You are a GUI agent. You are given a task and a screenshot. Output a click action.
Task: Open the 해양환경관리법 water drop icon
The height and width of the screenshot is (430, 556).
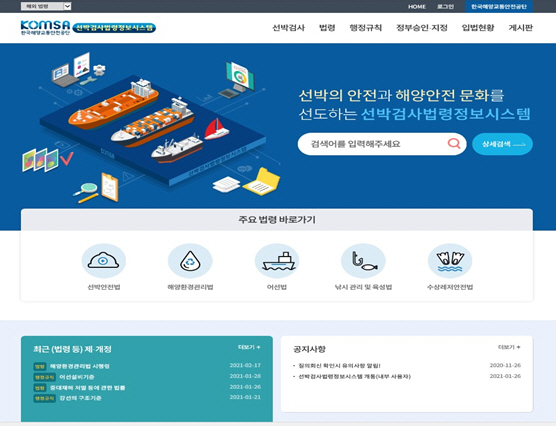tap(190, 261)
